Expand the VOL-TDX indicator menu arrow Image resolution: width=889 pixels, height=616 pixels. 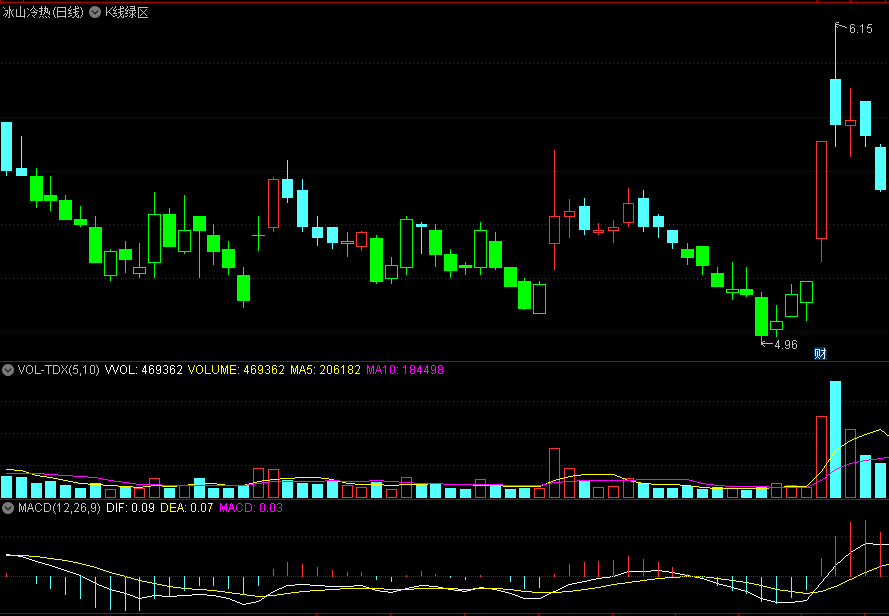pos(8,370)
